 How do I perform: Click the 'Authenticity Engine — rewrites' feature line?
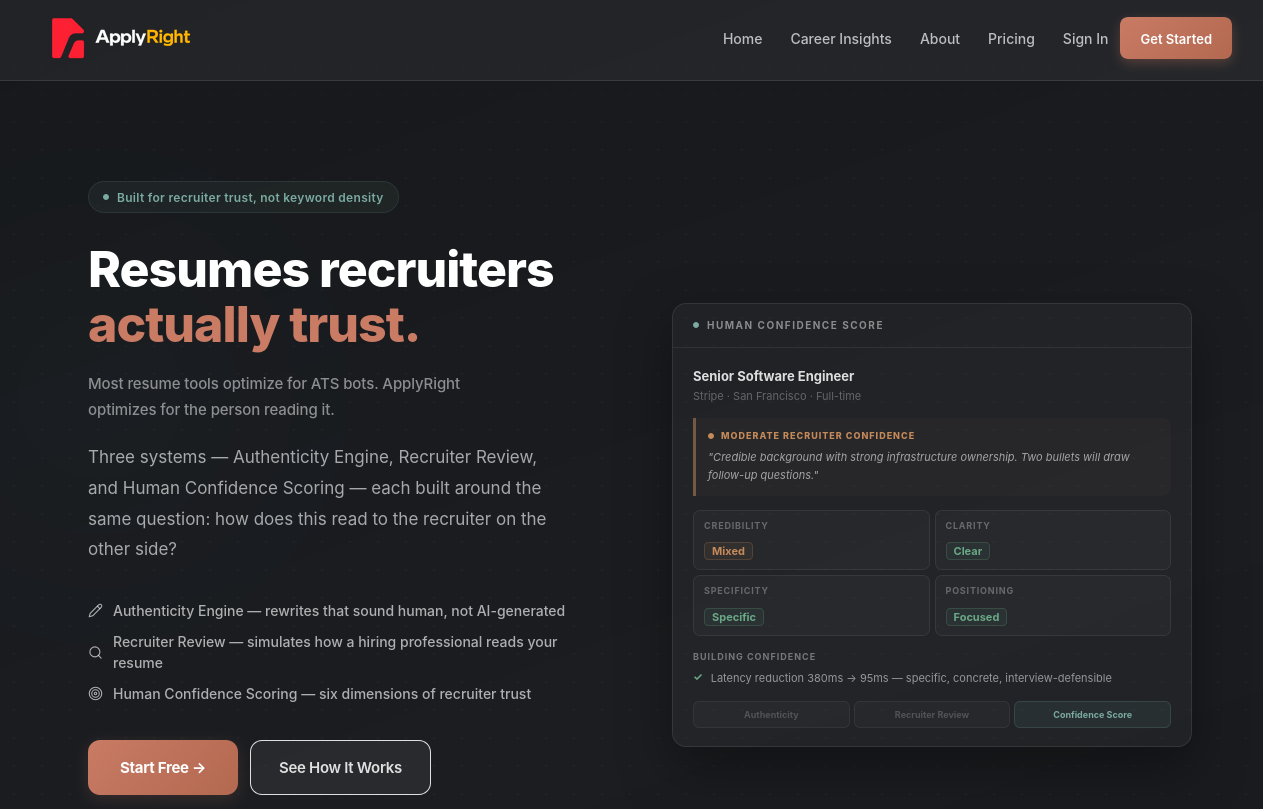(339, 611)
